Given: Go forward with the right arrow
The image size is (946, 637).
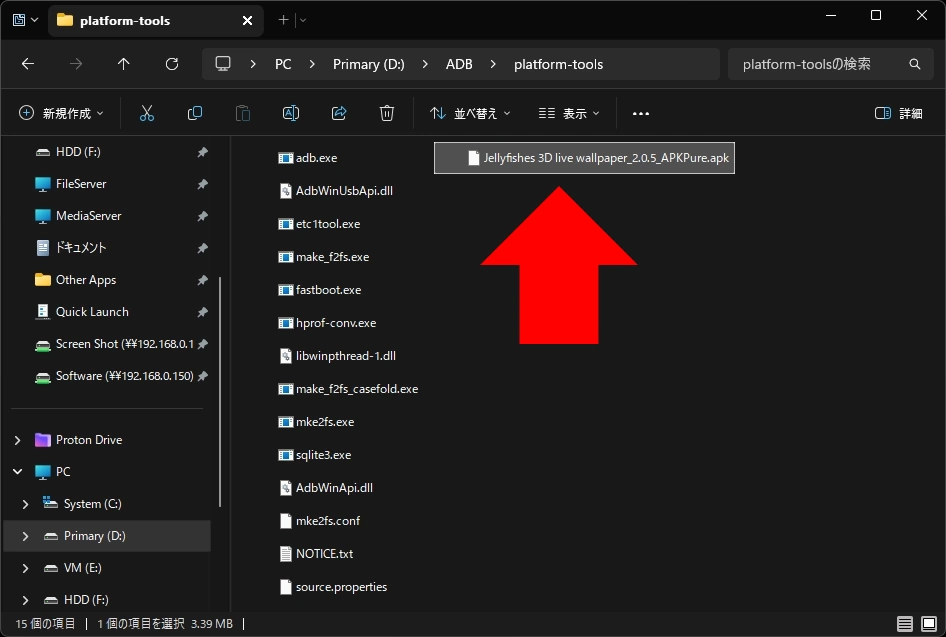Looking at the screenshot, I should click(75, 64).
